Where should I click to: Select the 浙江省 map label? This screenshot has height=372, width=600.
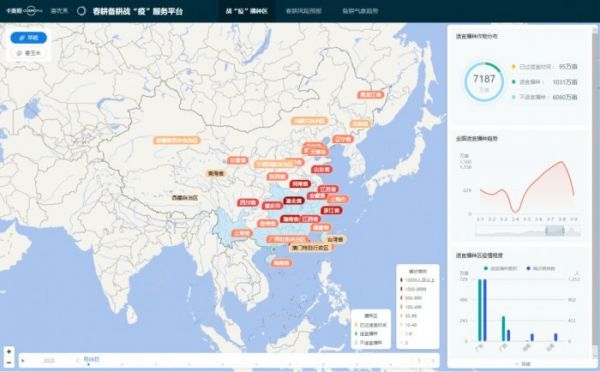tap(331, 210)
